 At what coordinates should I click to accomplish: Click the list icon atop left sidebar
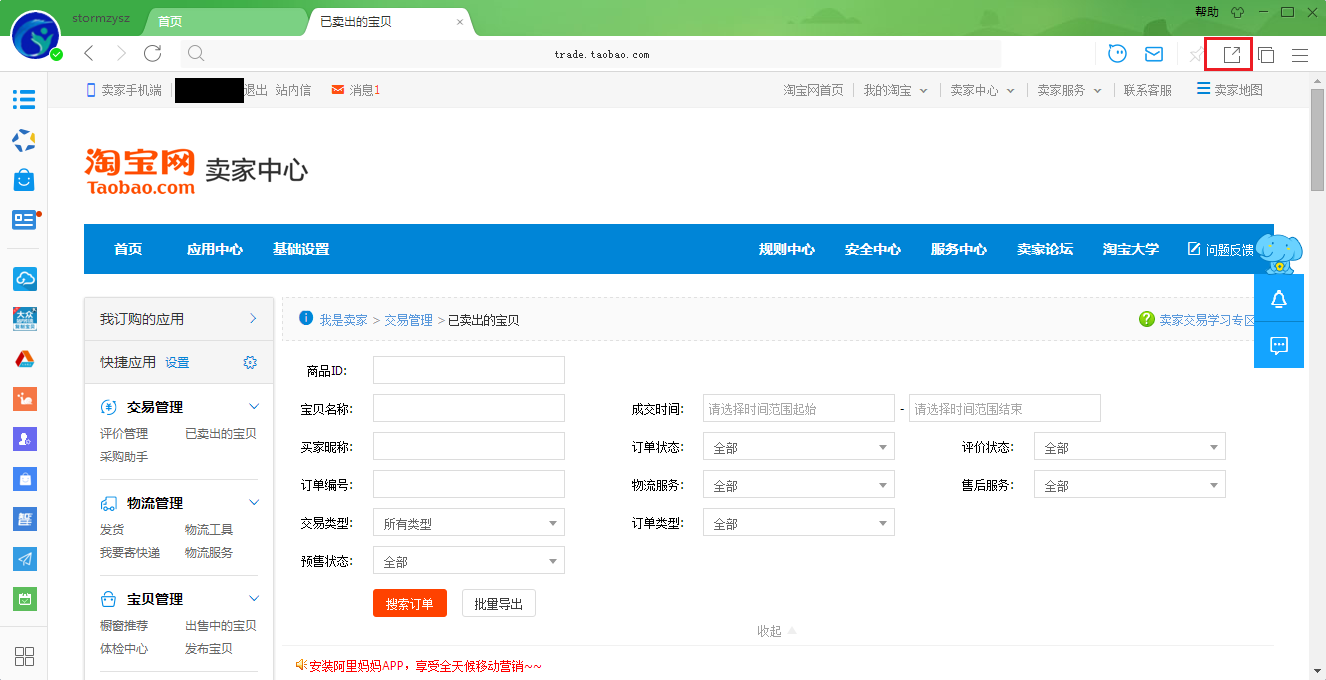tap(24, 99)
